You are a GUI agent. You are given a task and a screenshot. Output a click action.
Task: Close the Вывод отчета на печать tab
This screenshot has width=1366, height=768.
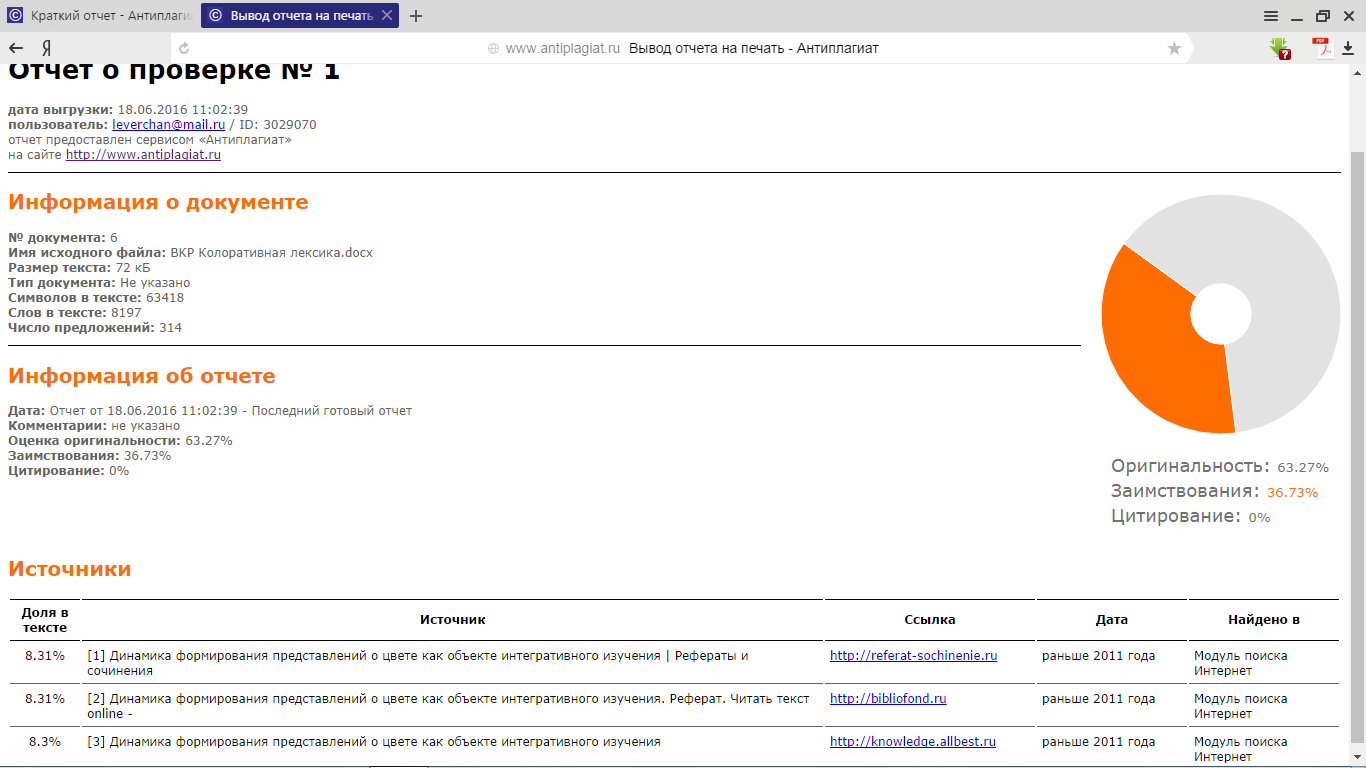(x=386, y=16)
